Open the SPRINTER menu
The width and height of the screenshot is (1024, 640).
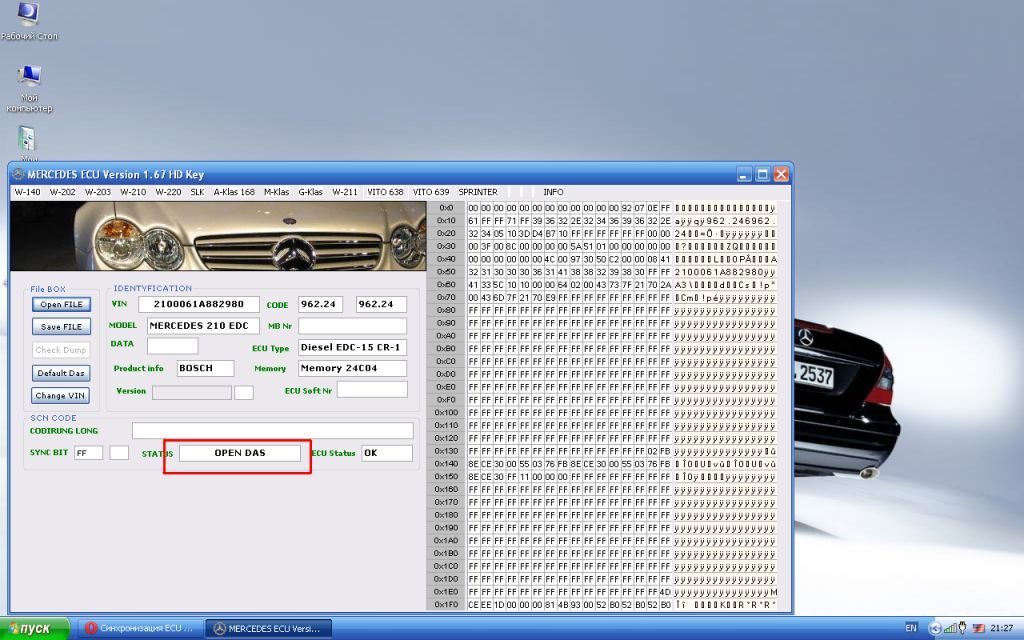point(478,192)
